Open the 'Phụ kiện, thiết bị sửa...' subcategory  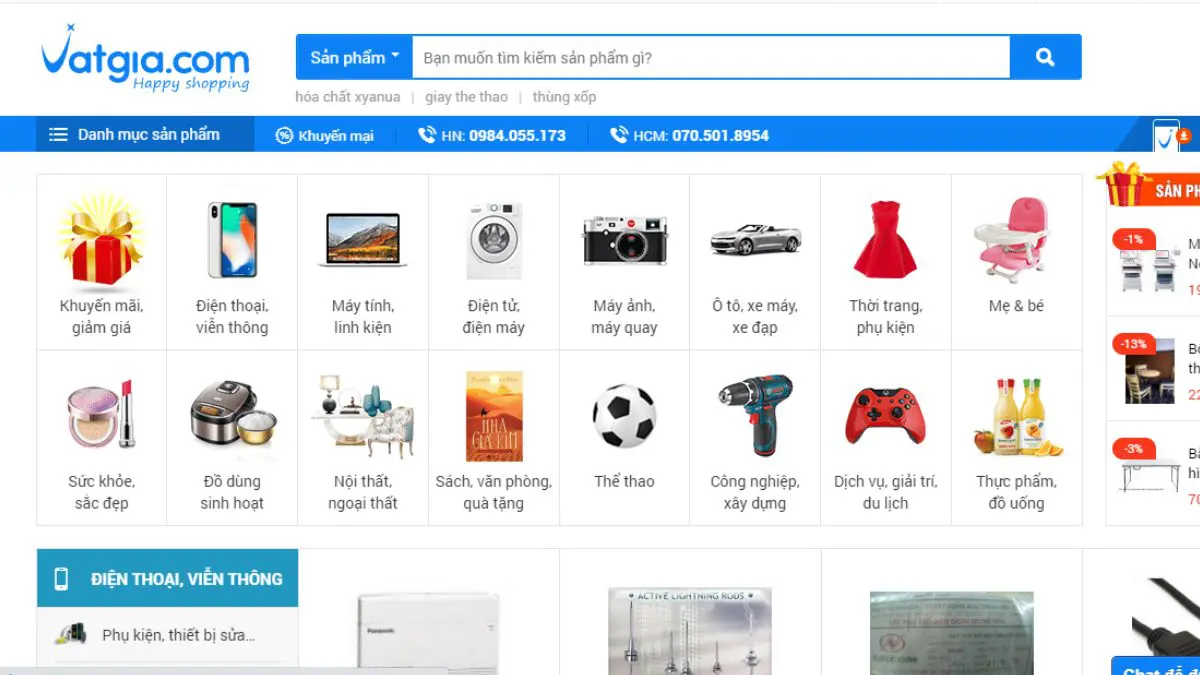pyautogui.click(x=178, y=635)
